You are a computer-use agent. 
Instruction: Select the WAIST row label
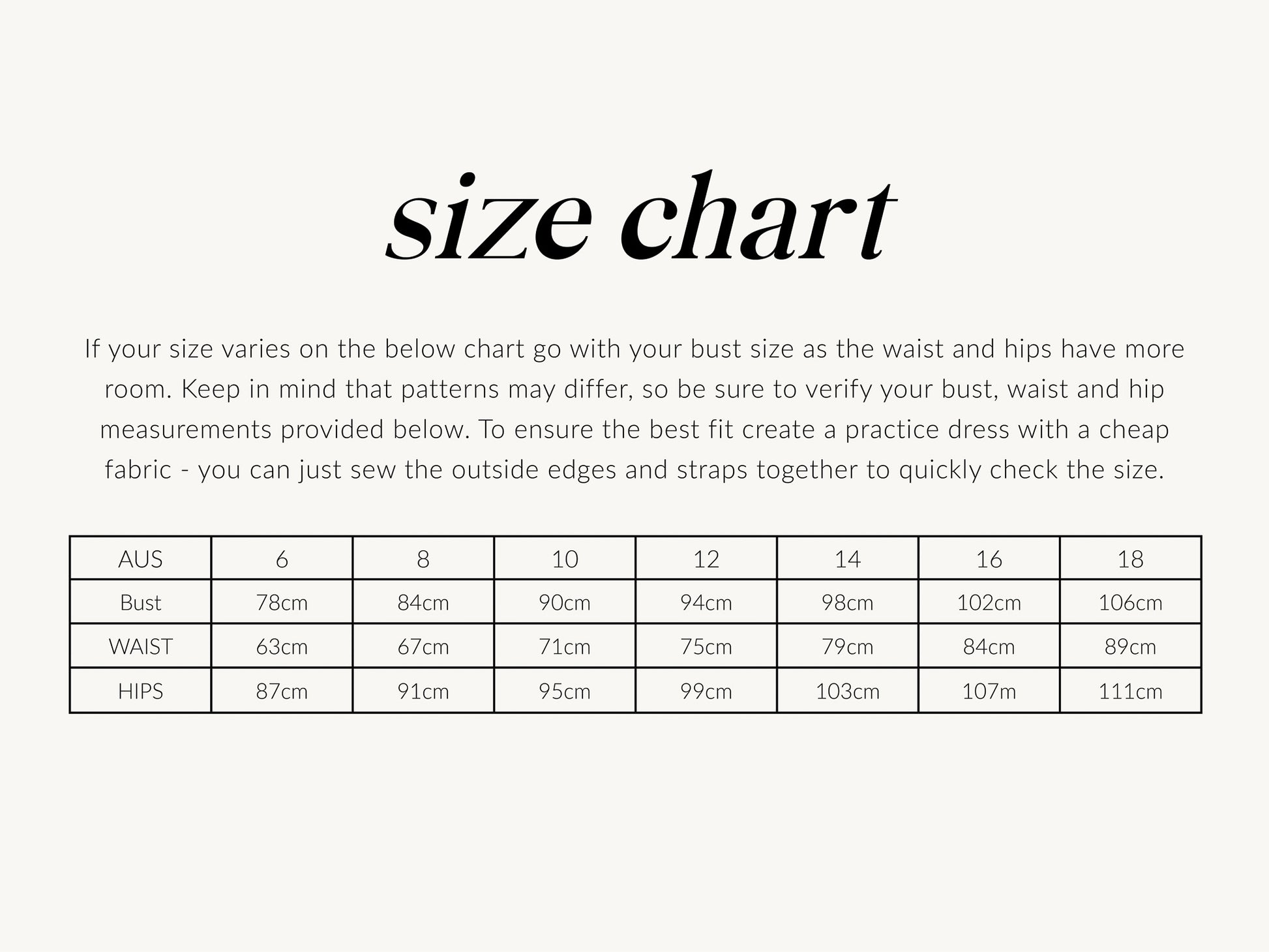coord(140,647)
